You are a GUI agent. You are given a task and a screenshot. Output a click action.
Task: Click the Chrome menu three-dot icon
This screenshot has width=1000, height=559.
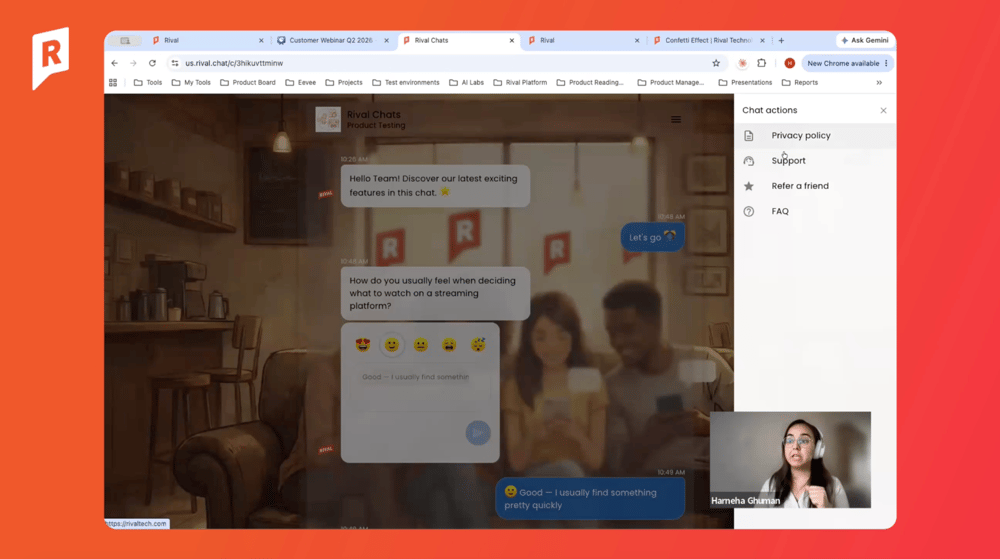point(886,63)
